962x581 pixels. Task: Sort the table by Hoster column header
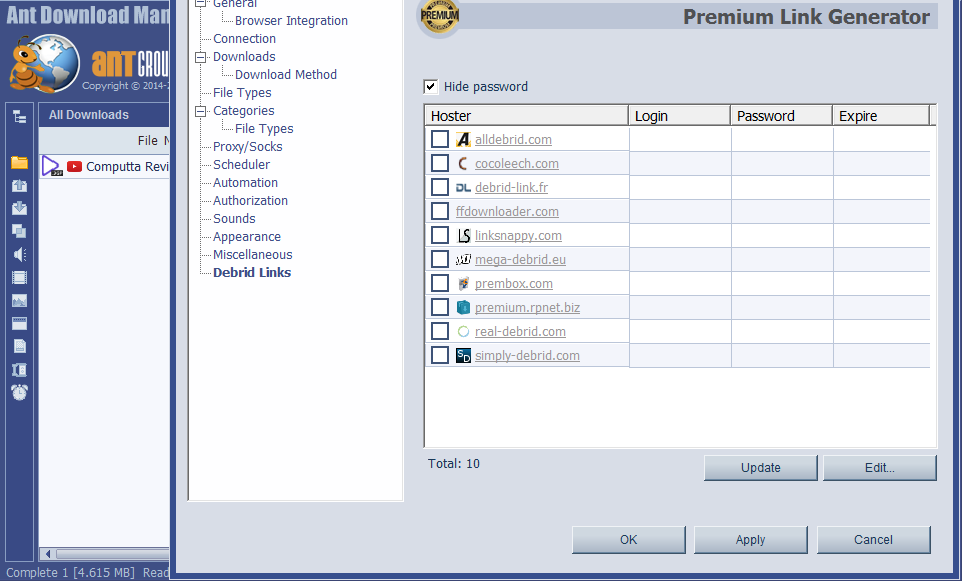click(x=526, y=116)
